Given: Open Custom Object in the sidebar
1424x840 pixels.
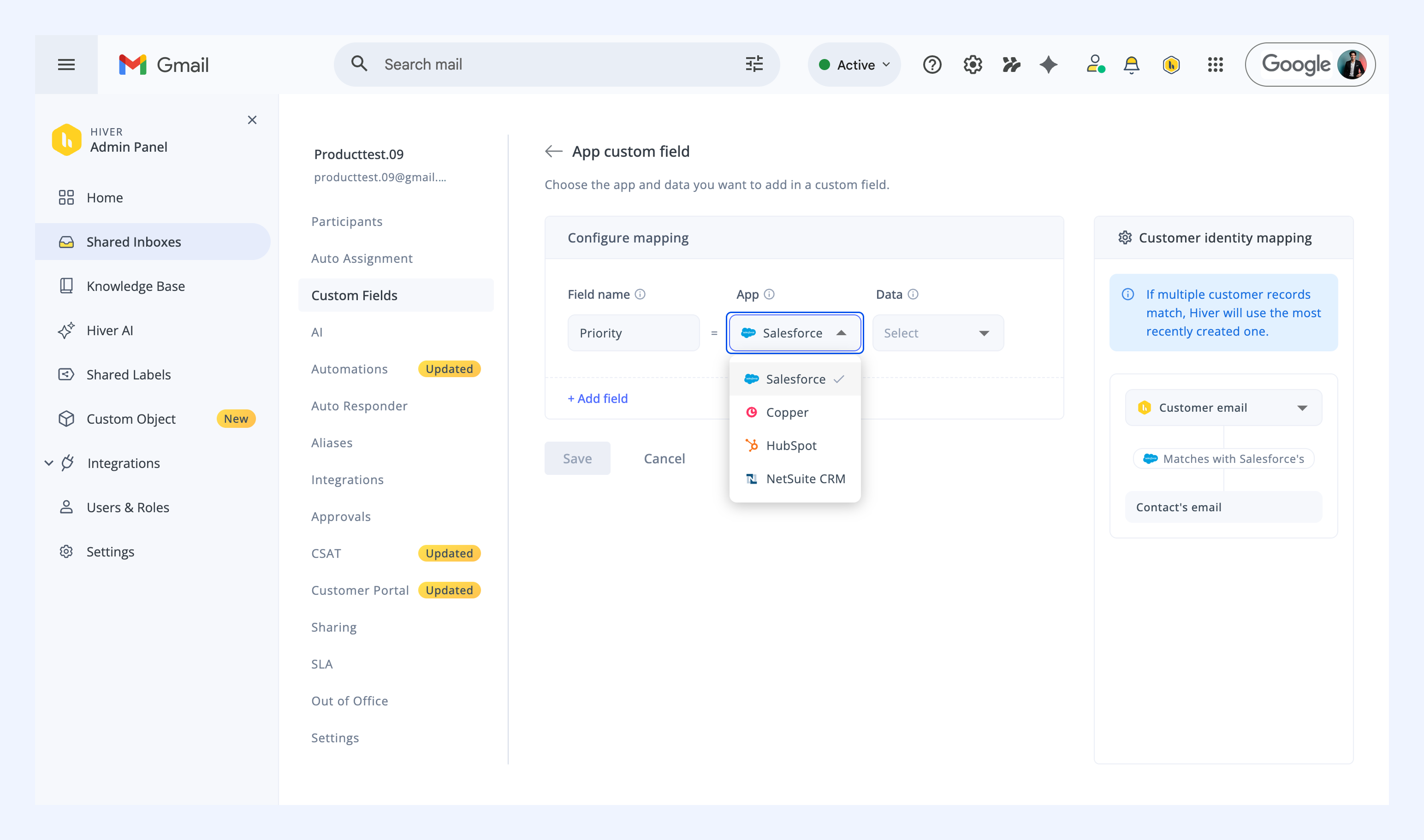Looking at the screenshot, I should 152,419.
